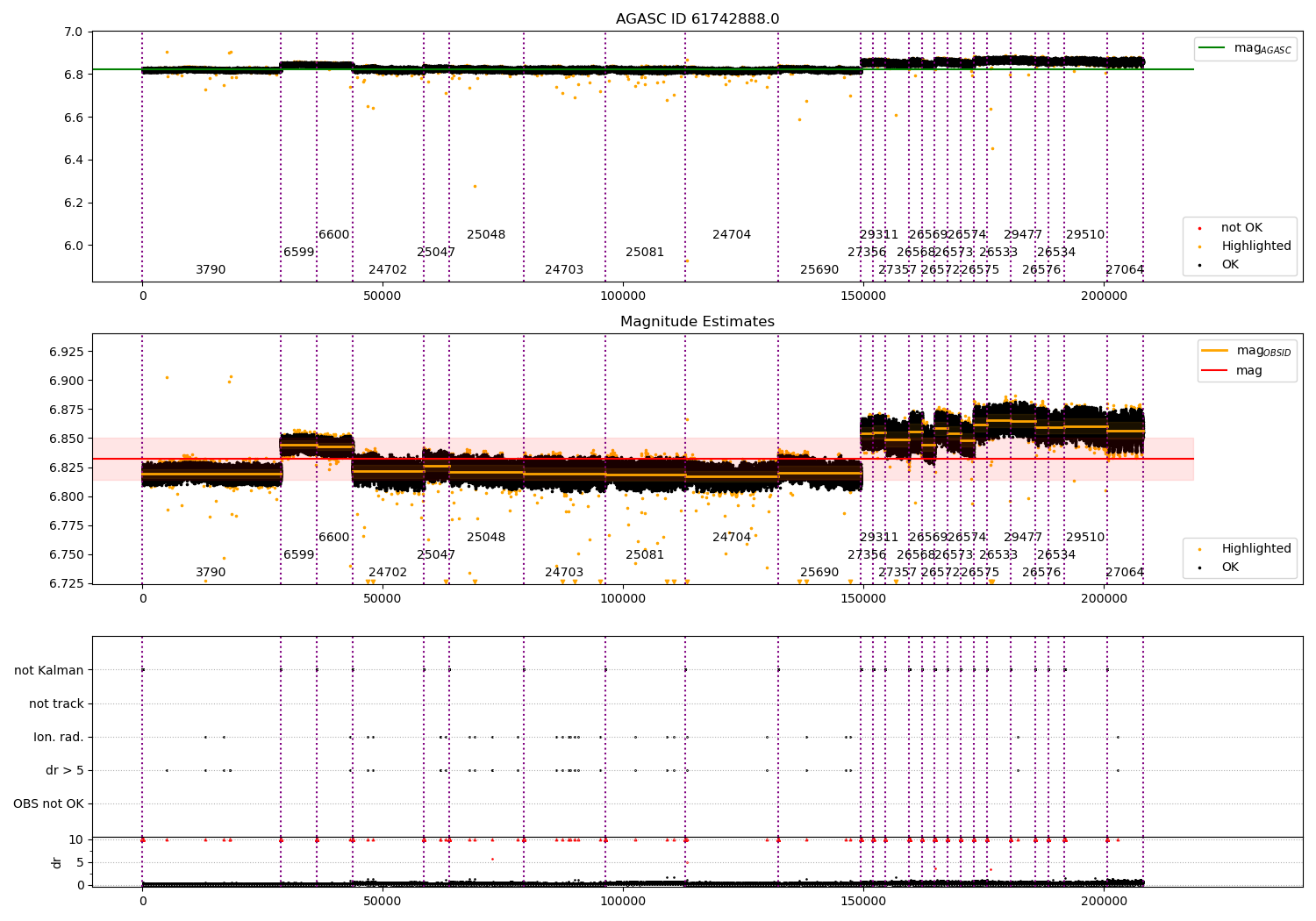Image resolution: width=1316 pixels, height=921 pixels.
Task: Click obsid label 6599 in middle plot
Action: (x=299, y=555)
